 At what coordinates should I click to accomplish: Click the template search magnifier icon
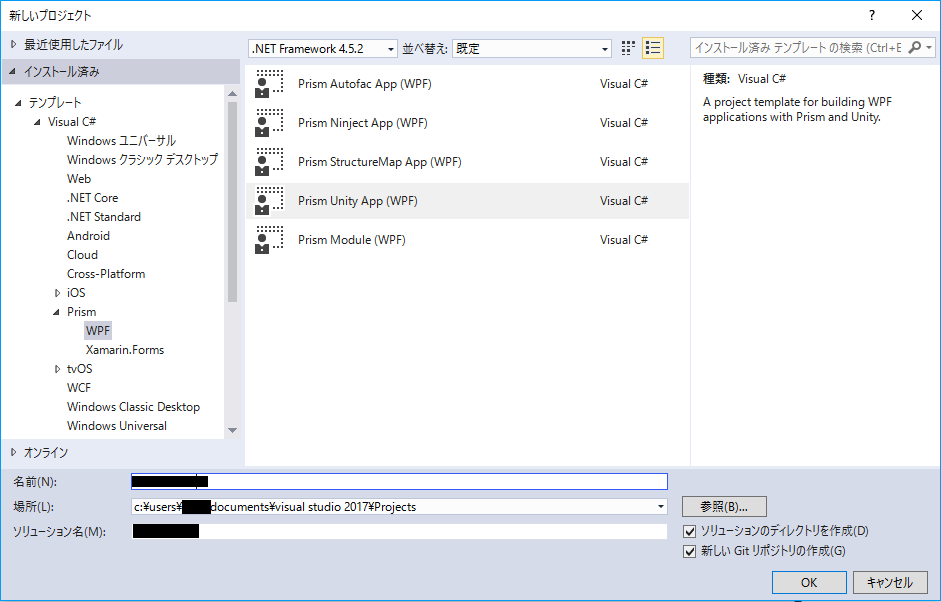click(917, 47)
